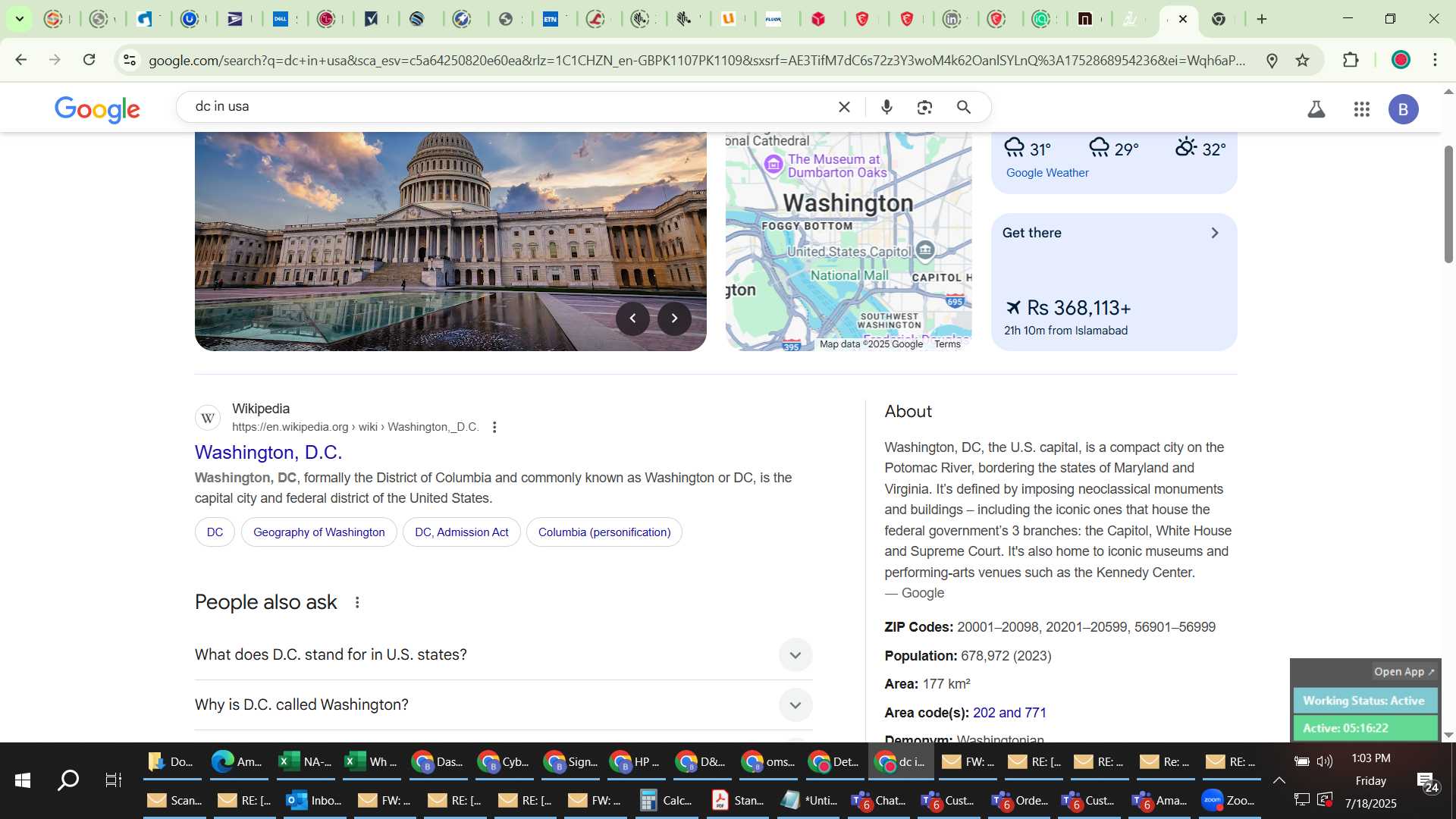Viewport: 1456px width, 819px height.
Task: Open Washington, D.C. Wikipedia result
Action: coord(268,453)
